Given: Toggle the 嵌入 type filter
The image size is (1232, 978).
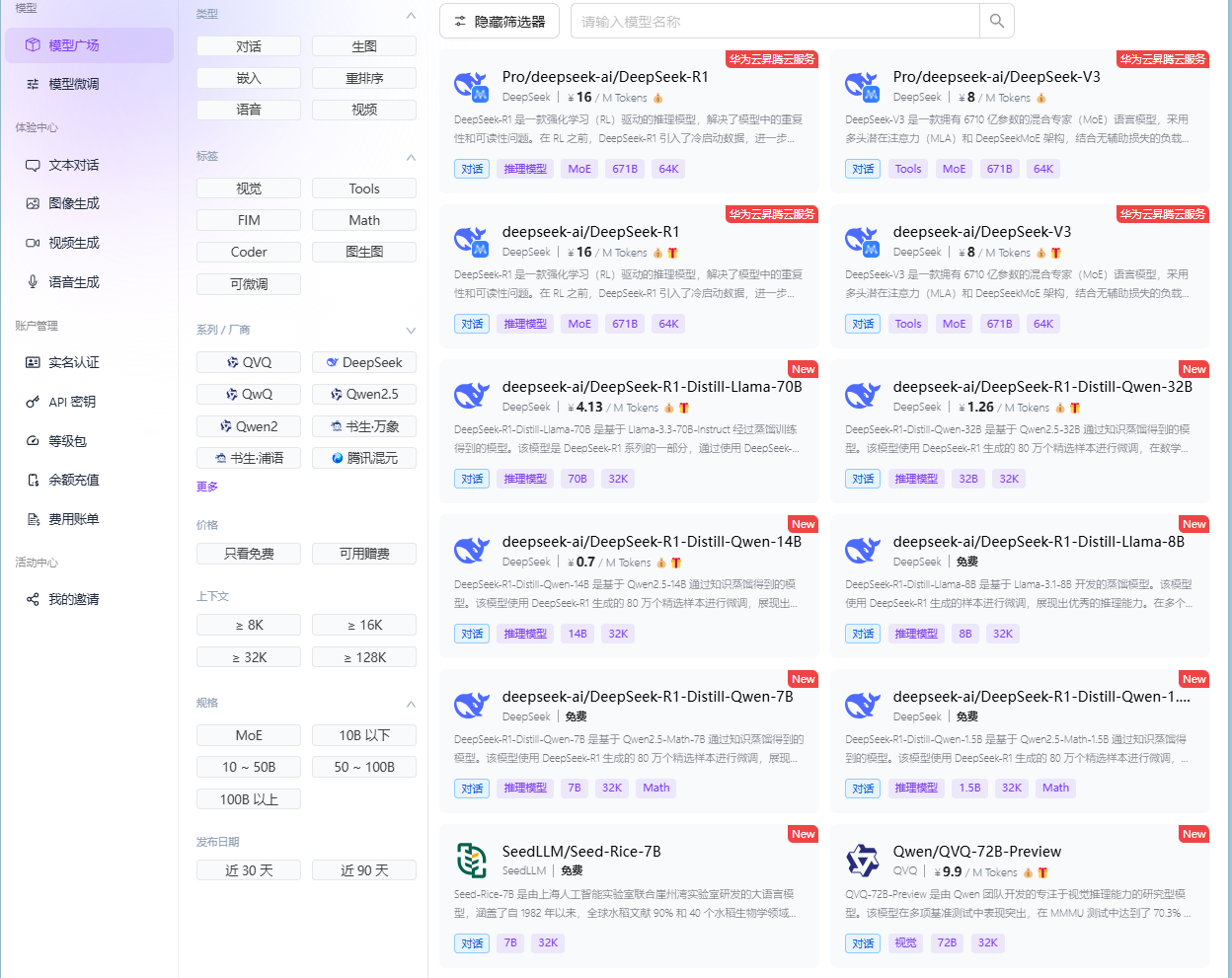Looking at the screenshot, I should click(249, 78).
